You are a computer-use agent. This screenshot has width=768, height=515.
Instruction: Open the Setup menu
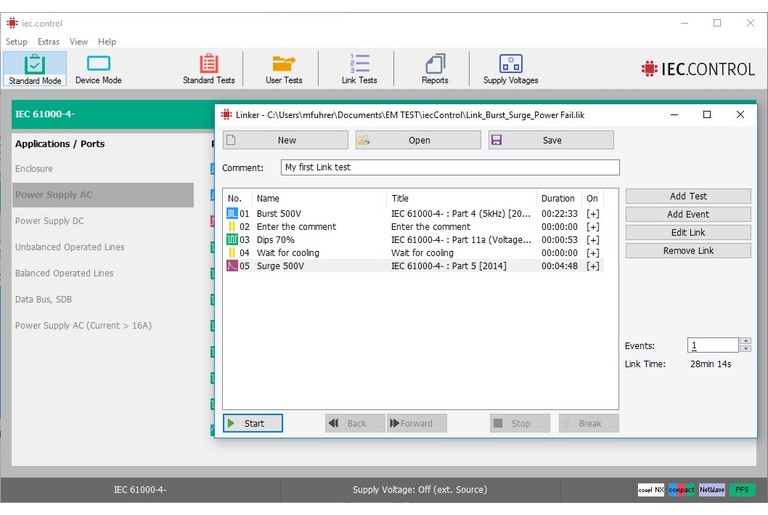16,42
